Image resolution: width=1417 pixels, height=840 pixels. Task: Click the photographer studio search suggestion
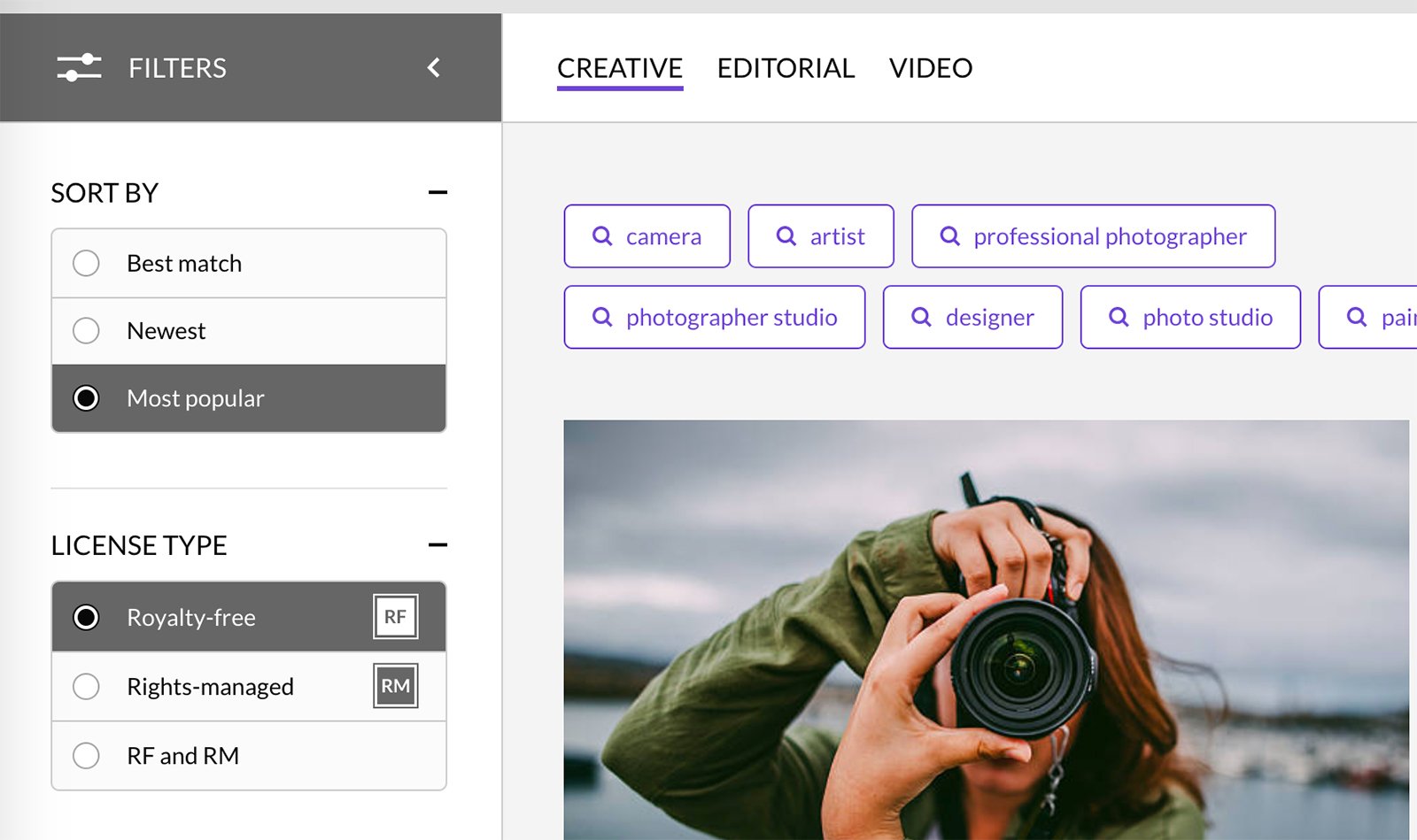715,317
